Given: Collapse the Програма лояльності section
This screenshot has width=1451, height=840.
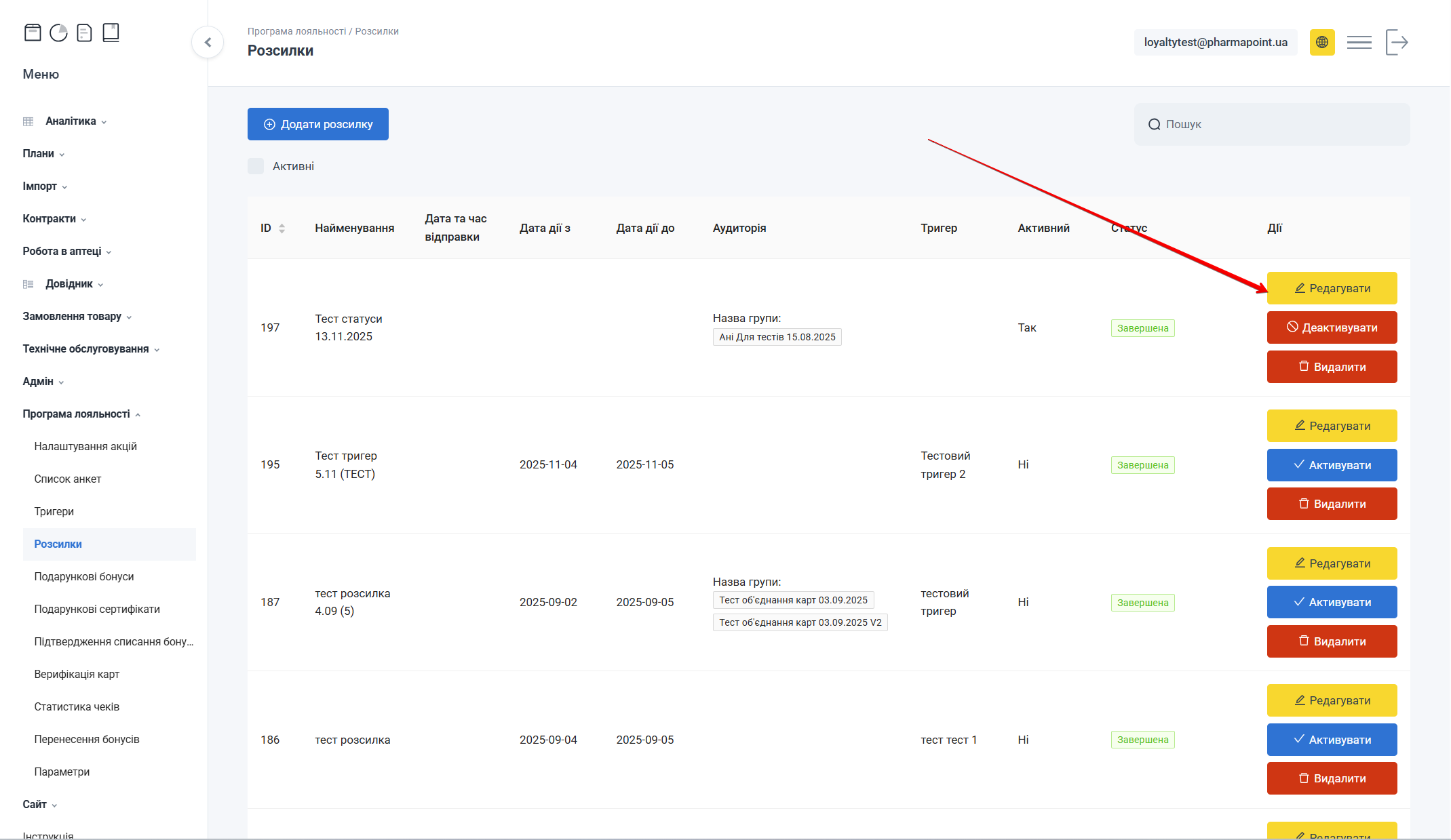Looking at the screenshot, I should (77, 414).
